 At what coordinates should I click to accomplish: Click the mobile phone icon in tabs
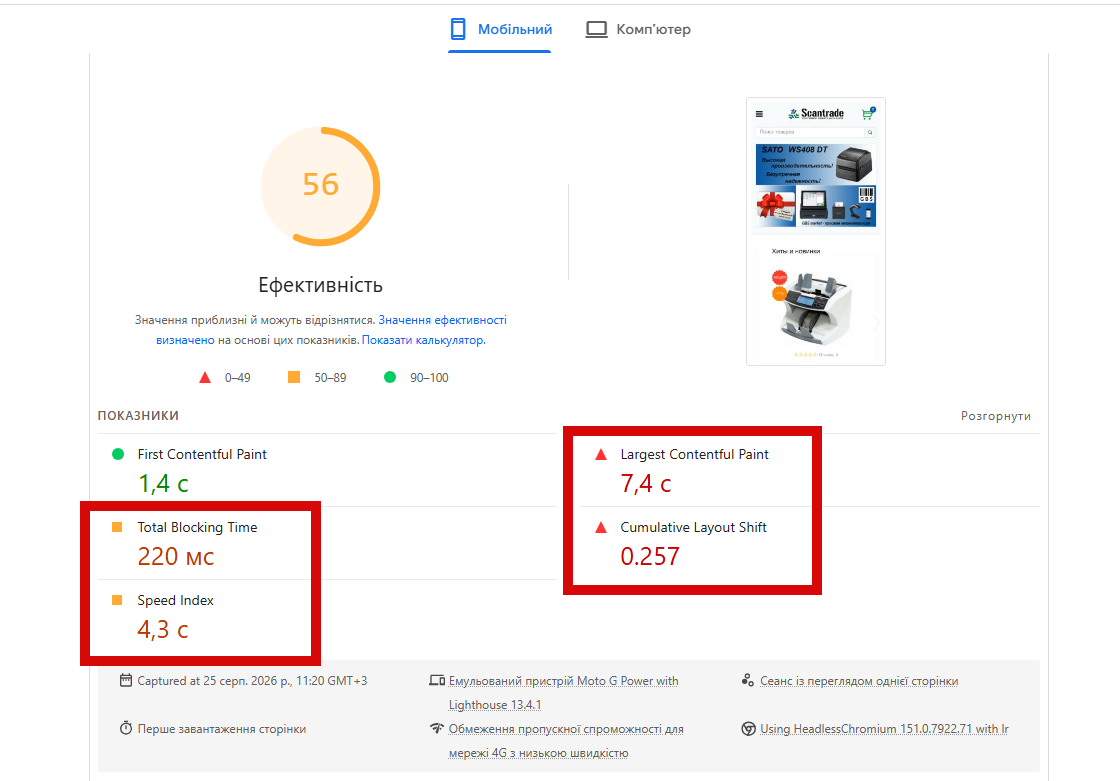[458, 29]
